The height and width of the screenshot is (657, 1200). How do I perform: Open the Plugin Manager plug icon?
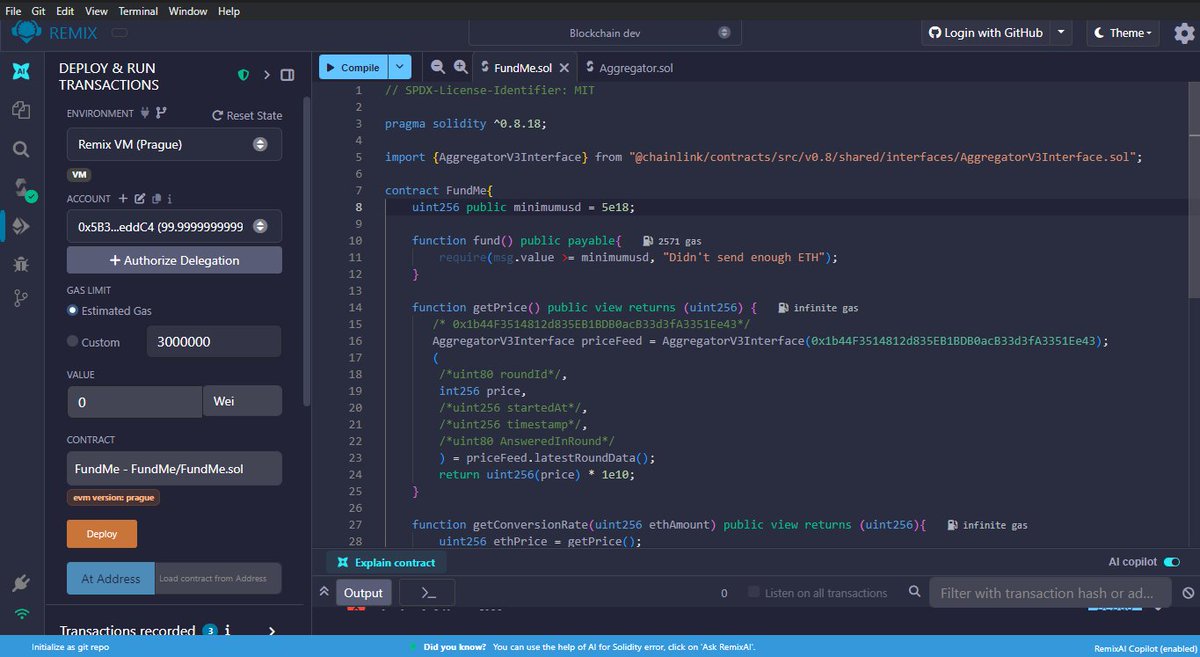[x=21, y=580]
